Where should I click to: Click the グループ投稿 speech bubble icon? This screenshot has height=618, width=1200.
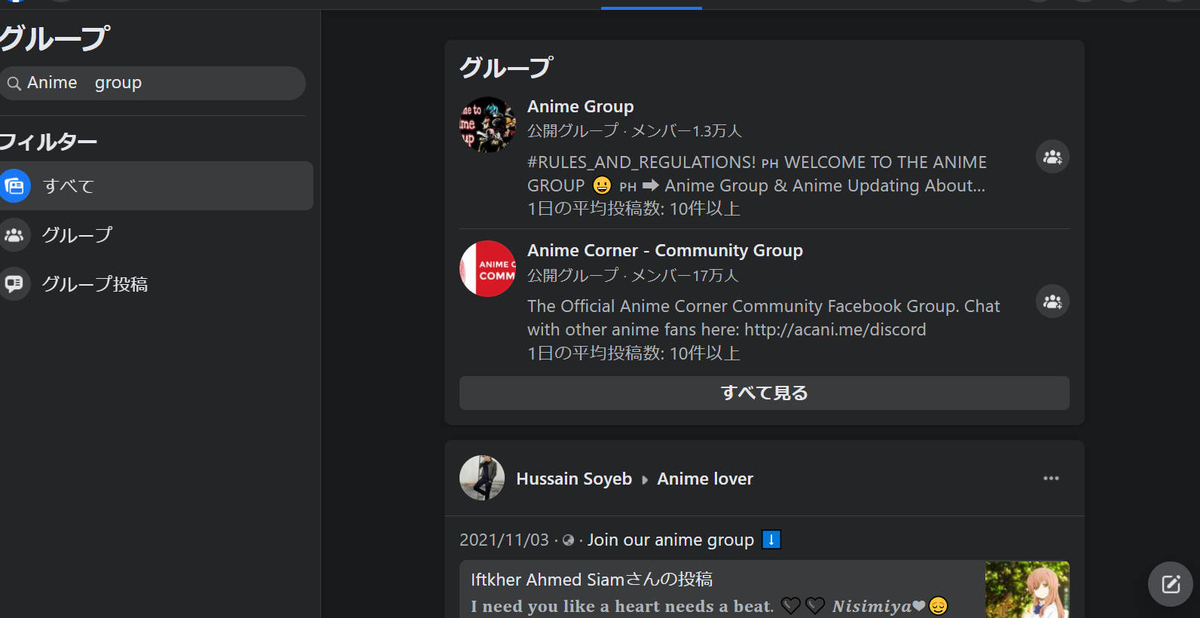(14, 284)
